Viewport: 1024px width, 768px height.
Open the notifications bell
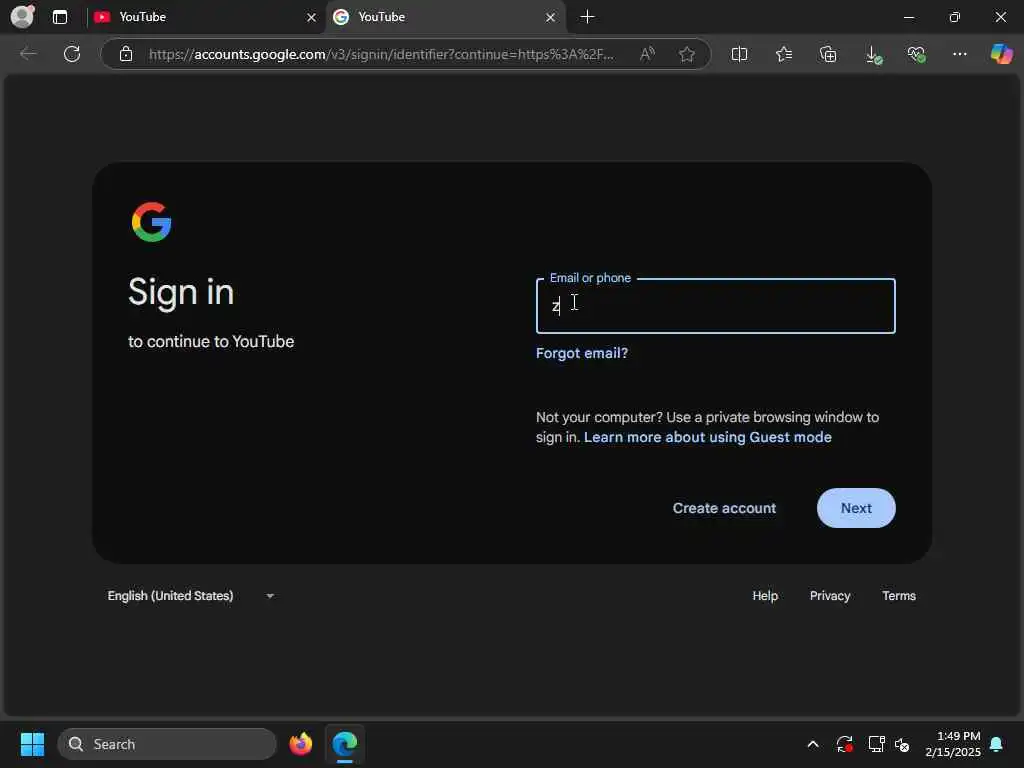[x=997, y=744]
